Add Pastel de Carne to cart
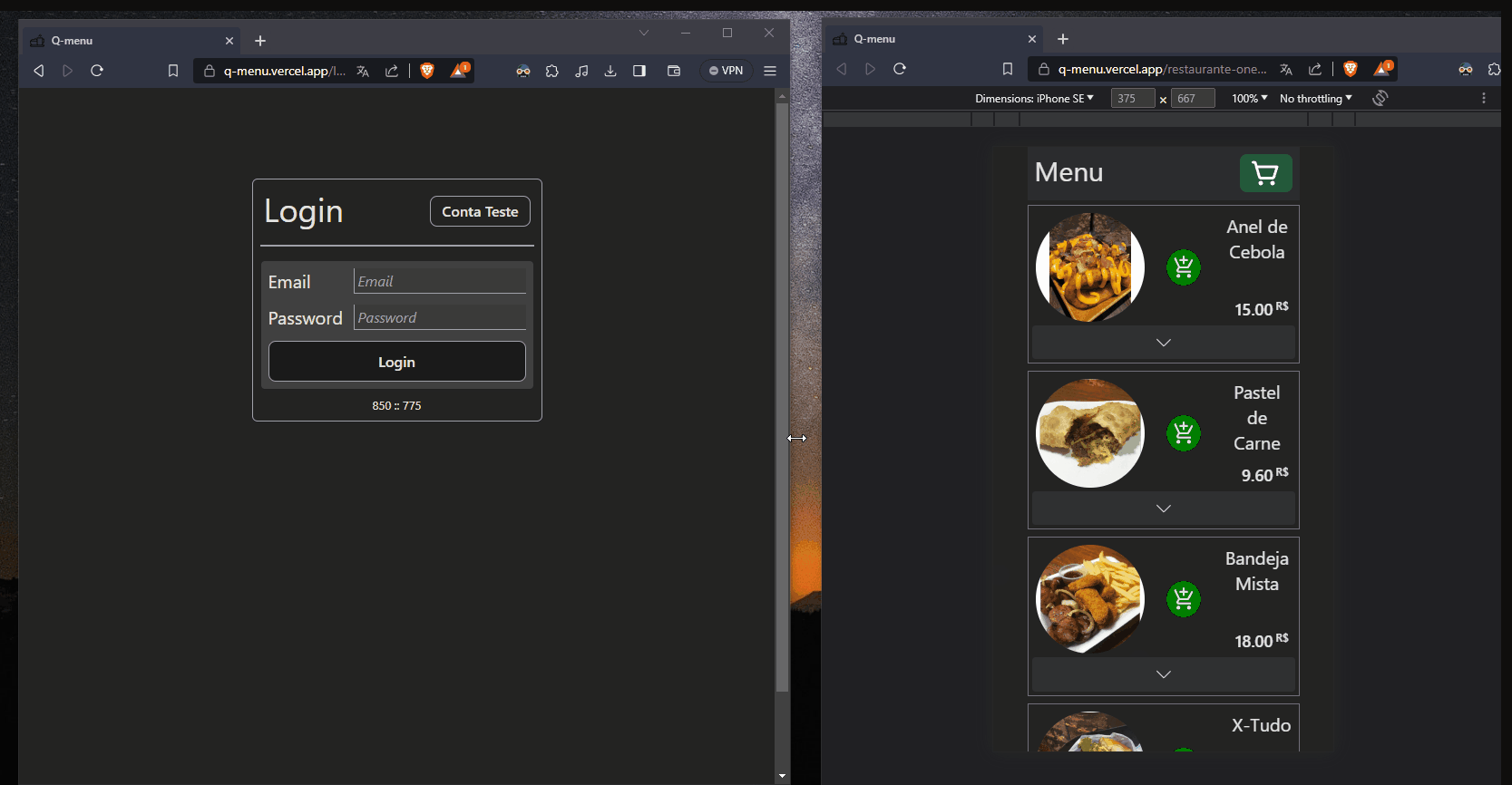This screenshot has width=1512, height=785. [1184, 433]
